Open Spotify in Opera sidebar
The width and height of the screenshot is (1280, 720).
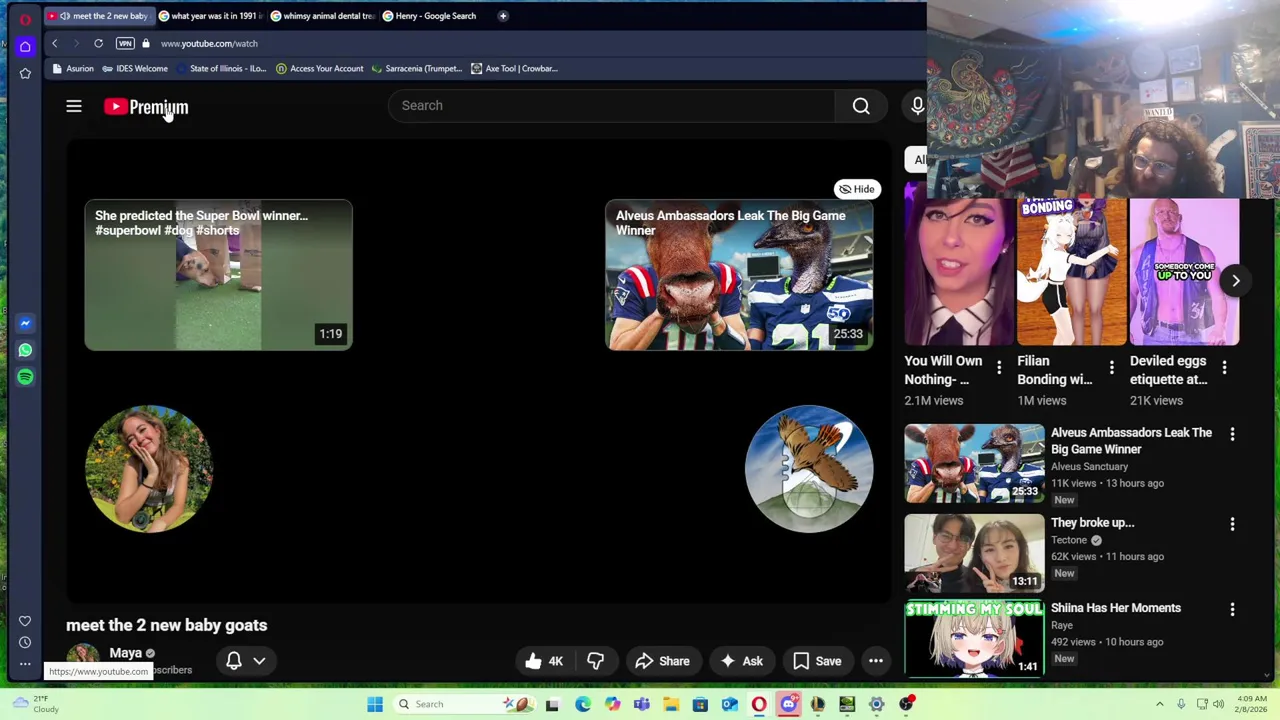click(x=25, y=377)
